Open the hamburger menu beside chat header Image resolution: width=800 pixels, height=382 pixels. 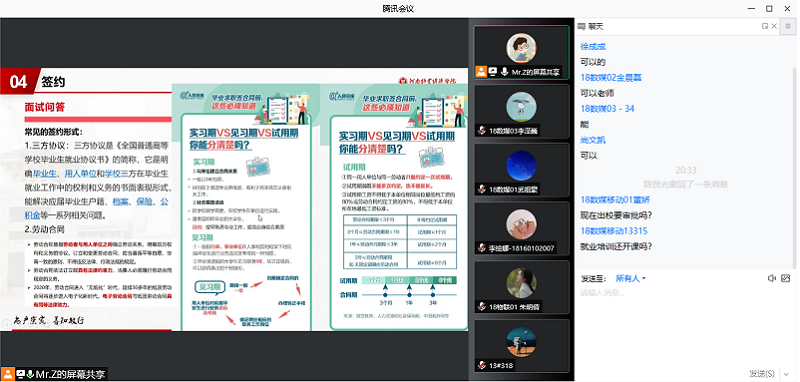(788, 26)
